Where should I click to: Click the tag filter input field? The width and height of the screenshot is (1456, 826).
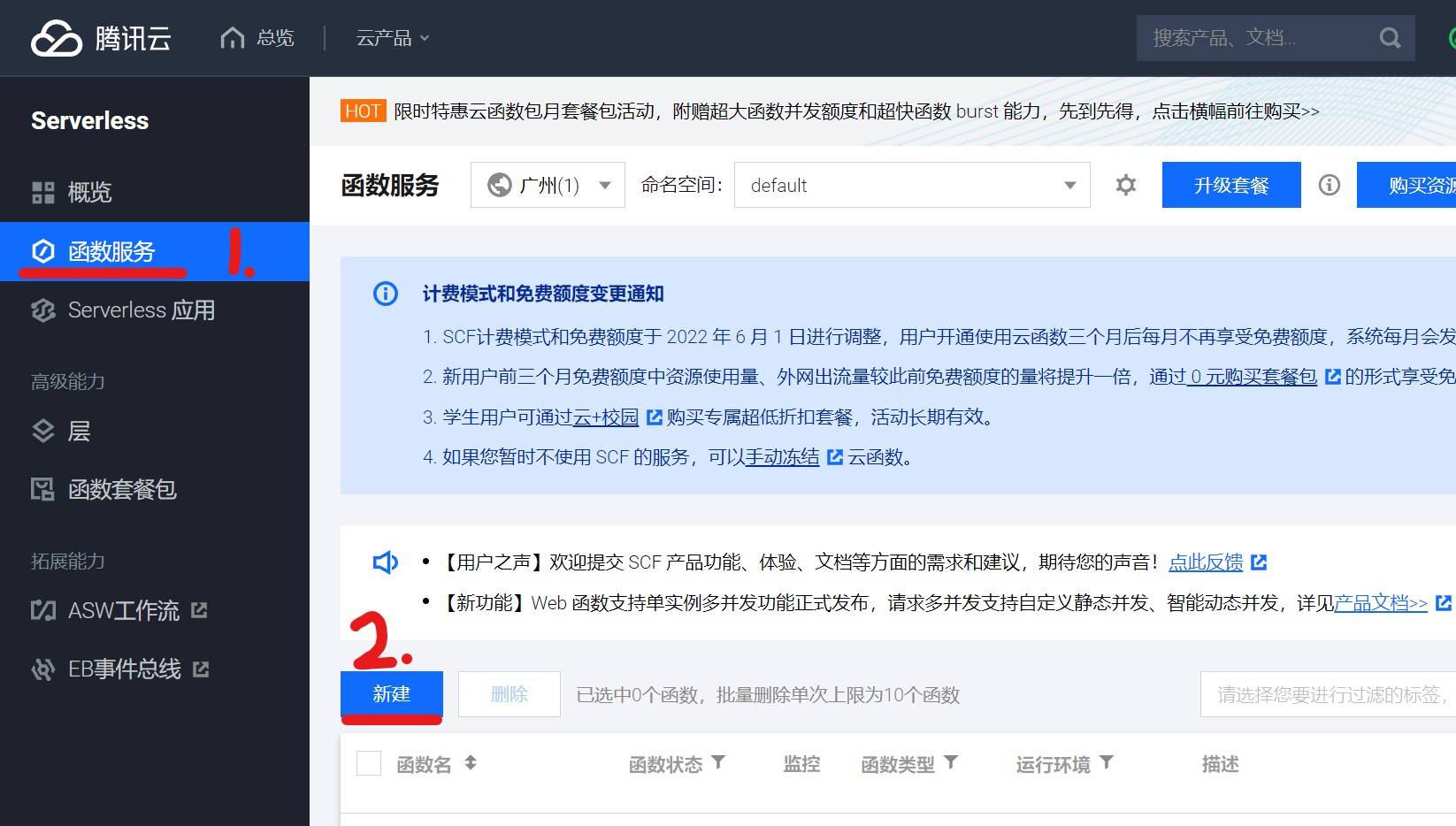click(1327, 694)
